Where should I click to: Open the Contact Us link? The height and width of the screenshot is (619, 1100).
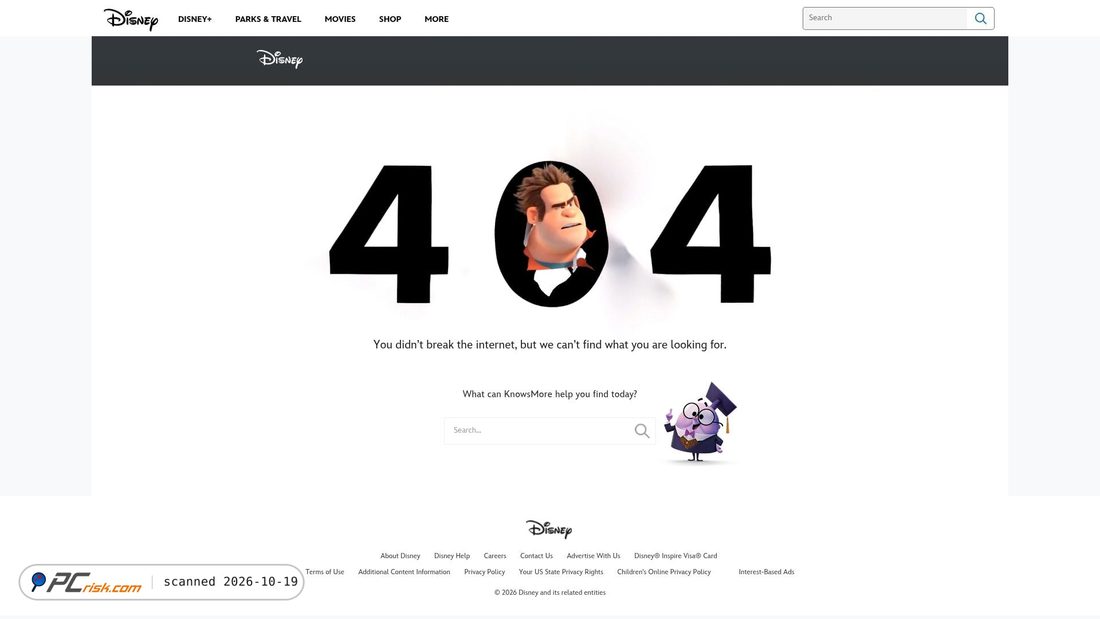click(x=536, y=556)
